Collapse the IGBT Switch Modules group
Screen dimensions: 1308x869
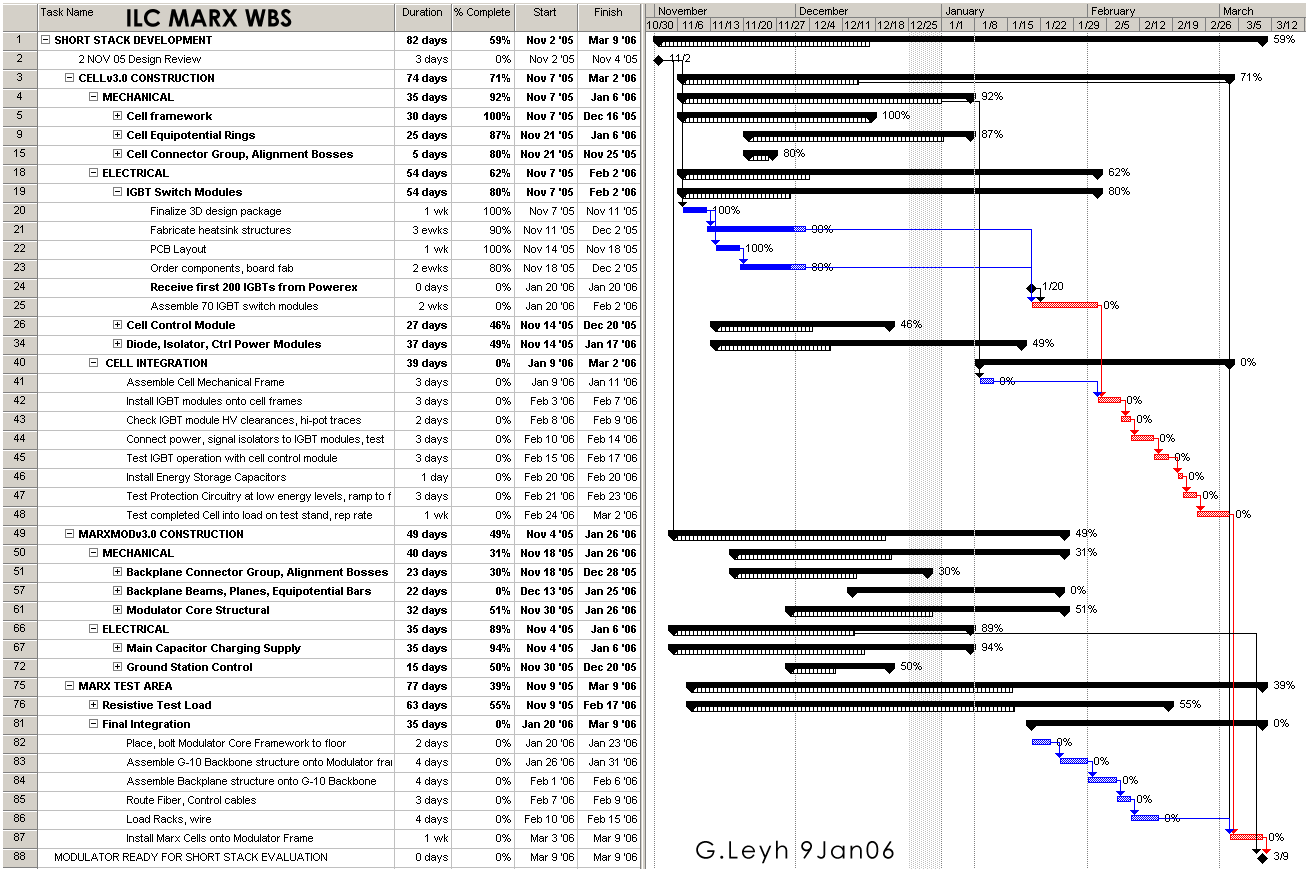[x=118, y=193]
